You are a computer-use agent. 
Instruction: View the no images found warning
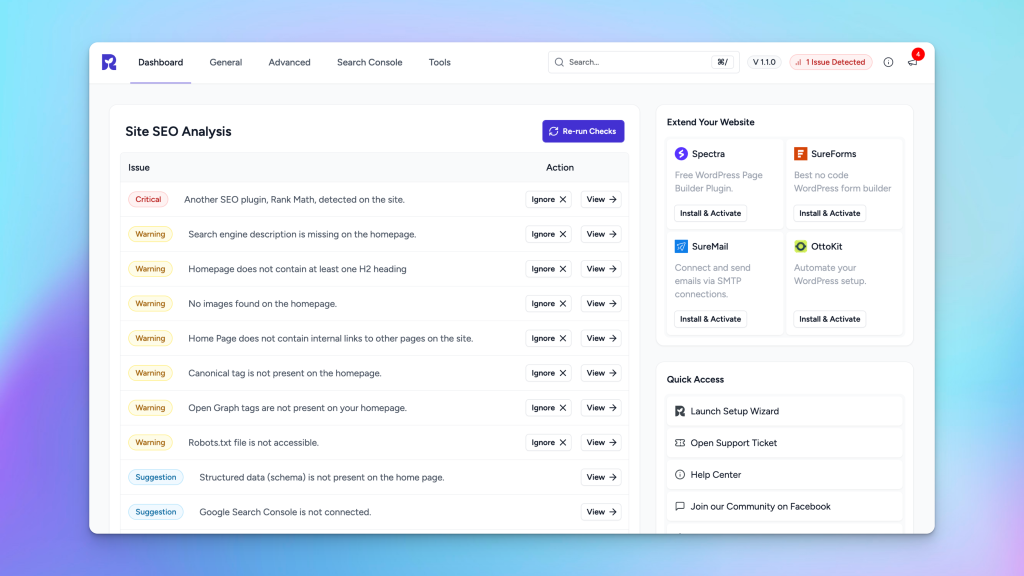pyautogui.click(x=601, y=304)
